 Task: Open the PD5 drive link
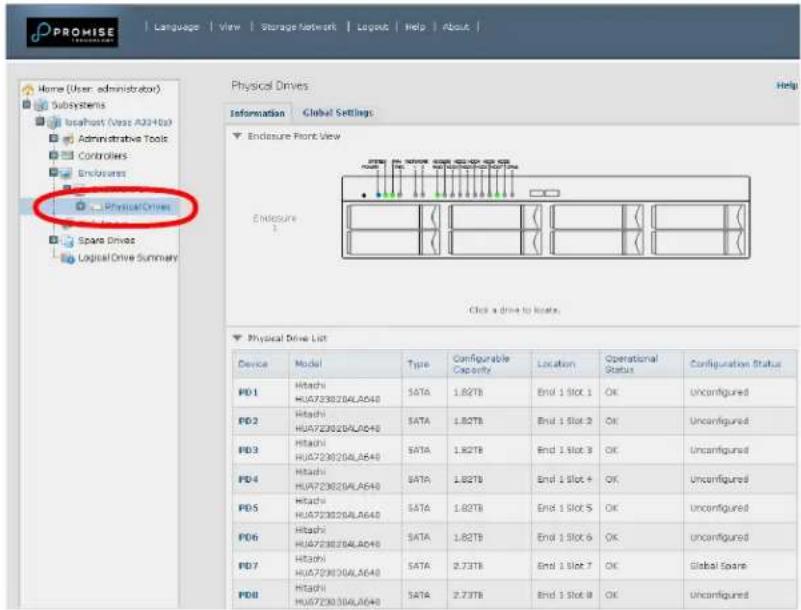click(x=248, y=508)
